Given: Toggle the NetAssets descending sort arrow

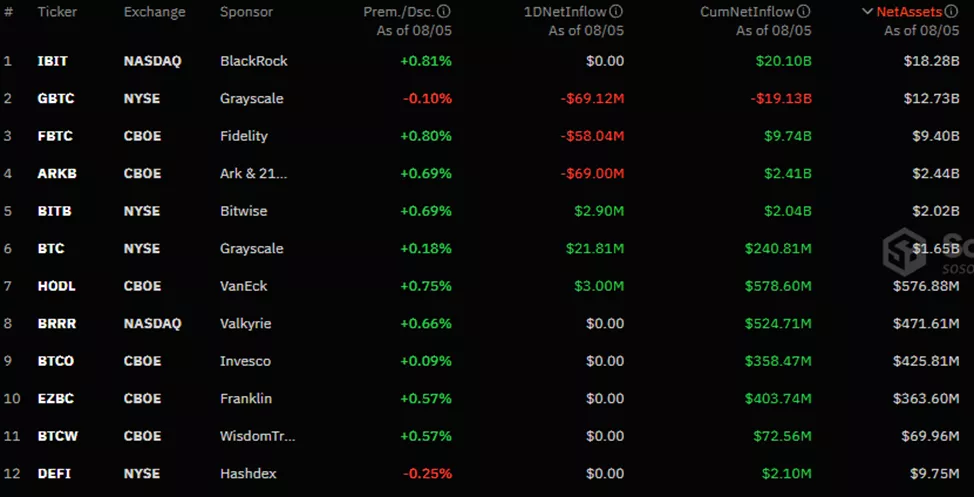Looking at the screenshot, I should click(x=867, y=12).
